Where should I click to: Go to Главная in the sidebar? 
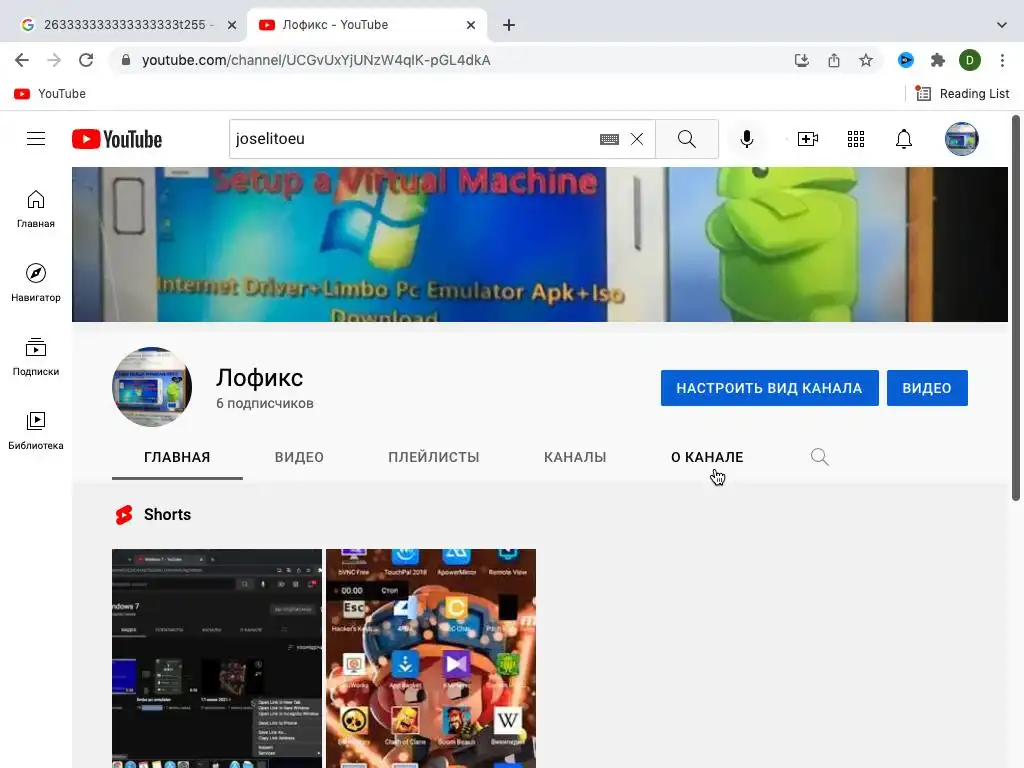tap(36, 209)
